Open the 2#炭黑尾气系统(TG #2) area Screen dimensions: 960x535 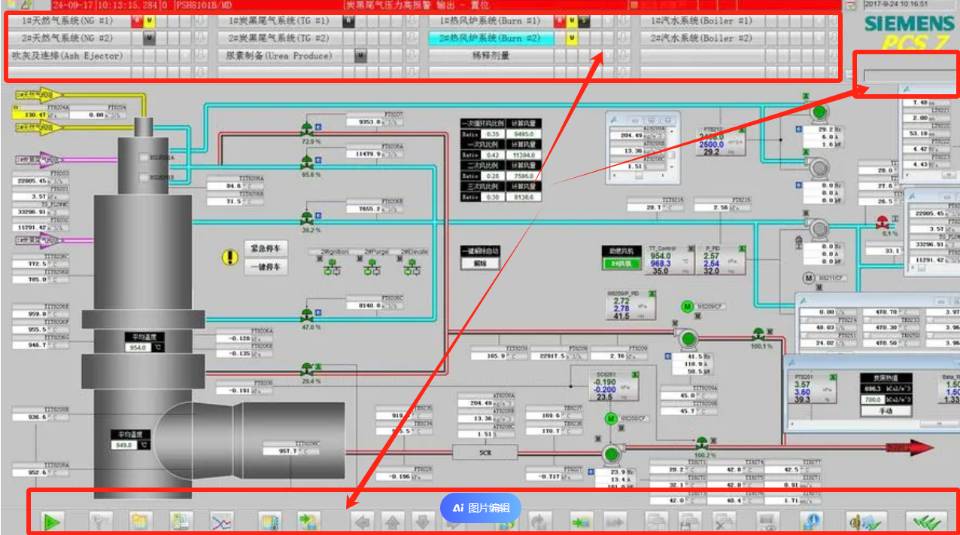pos(279,38)
